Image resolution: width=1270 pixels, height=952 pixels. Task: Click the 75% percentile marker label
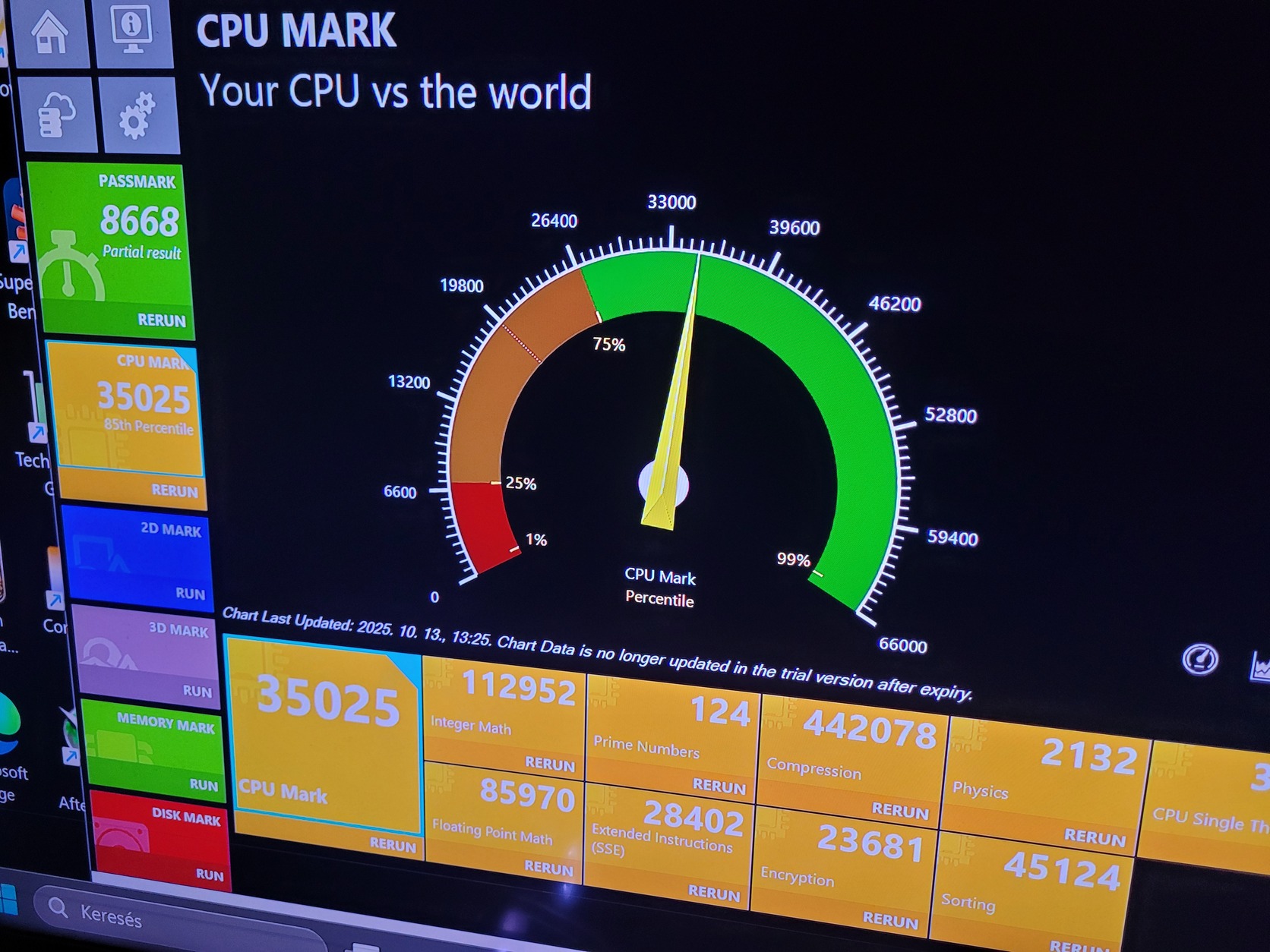[x=609, y=345]
